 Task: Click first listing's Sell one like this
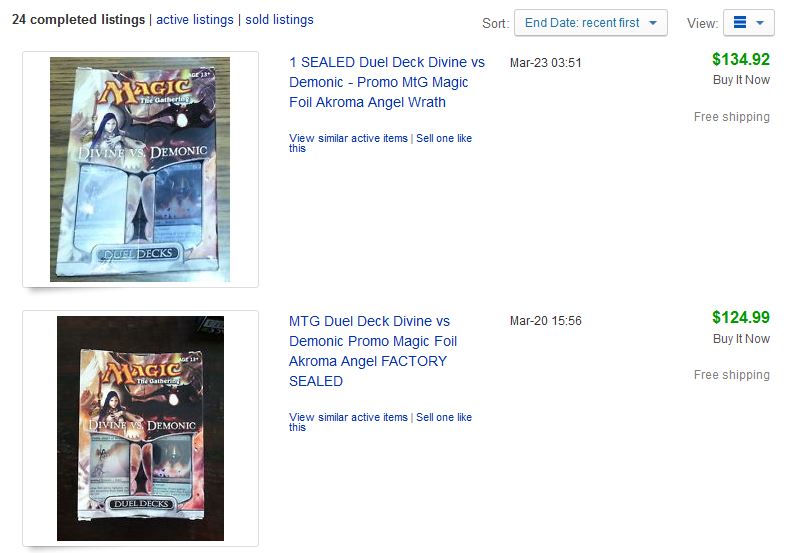[x=380, y=143]
